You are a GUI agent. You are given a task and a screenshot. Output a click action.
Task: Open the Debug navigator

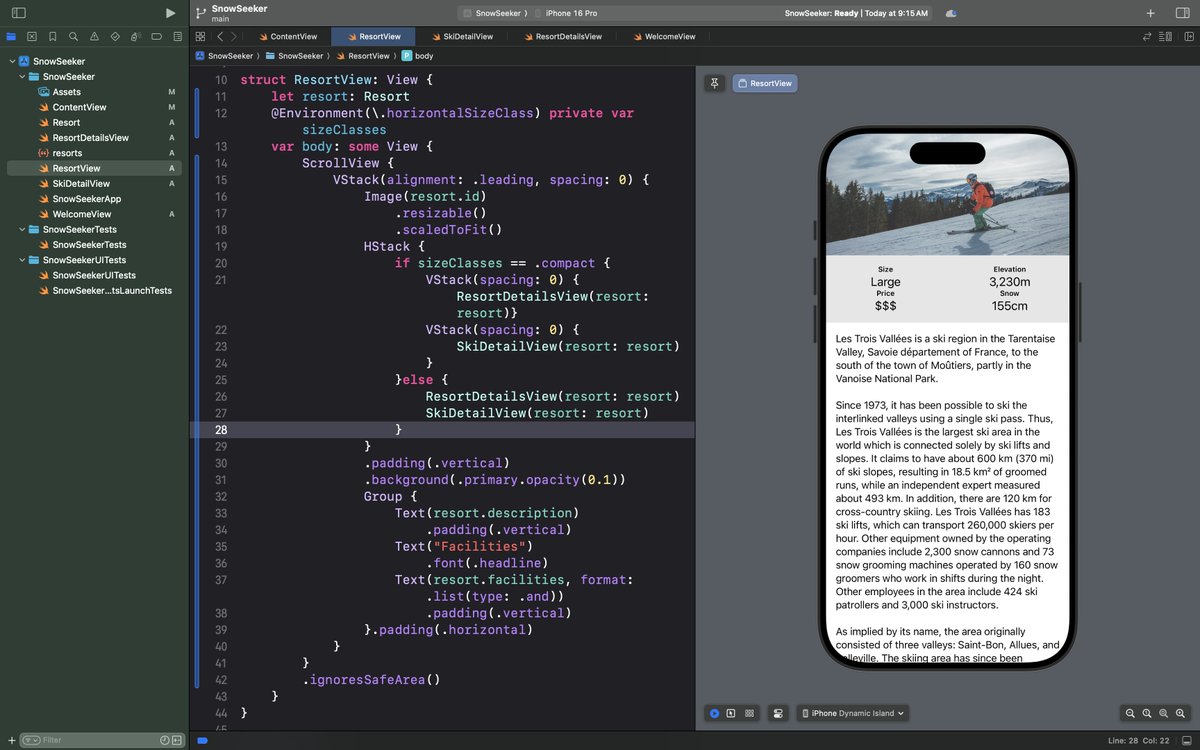135,36
